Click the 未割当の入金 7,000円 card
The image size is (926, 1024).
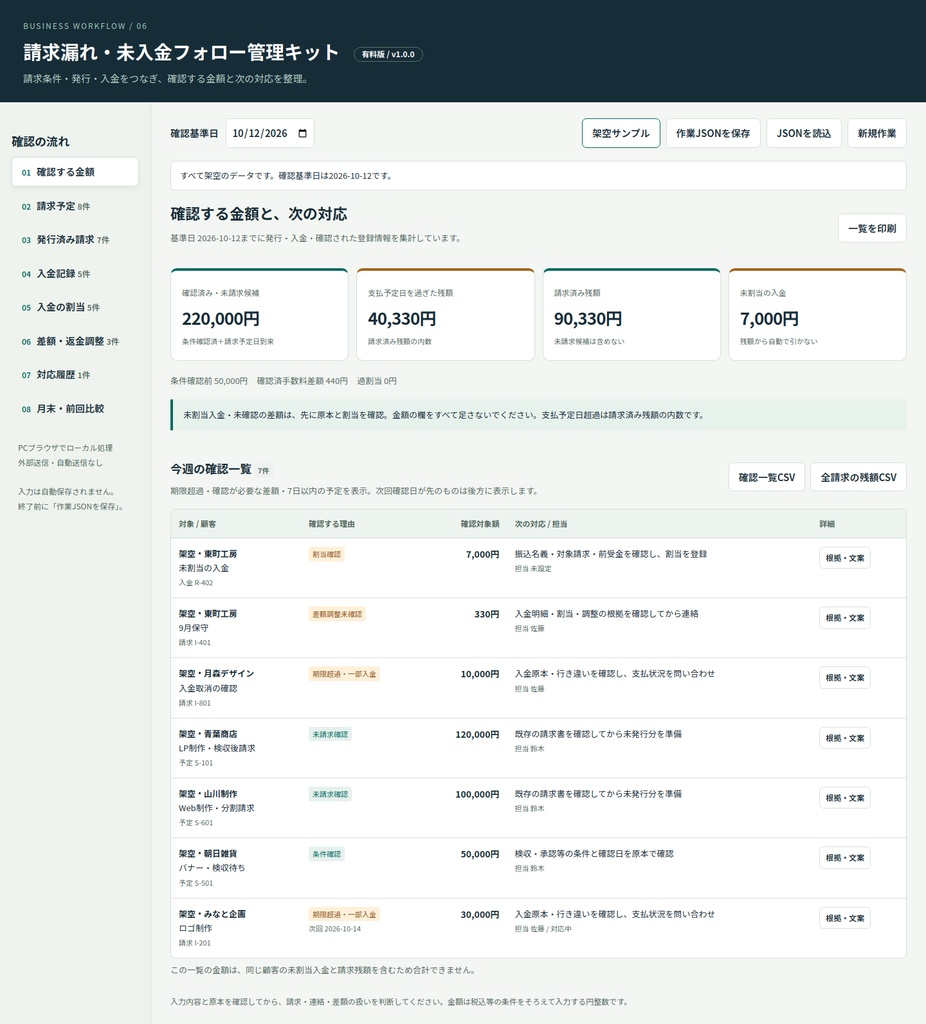[x=818, y=314]
